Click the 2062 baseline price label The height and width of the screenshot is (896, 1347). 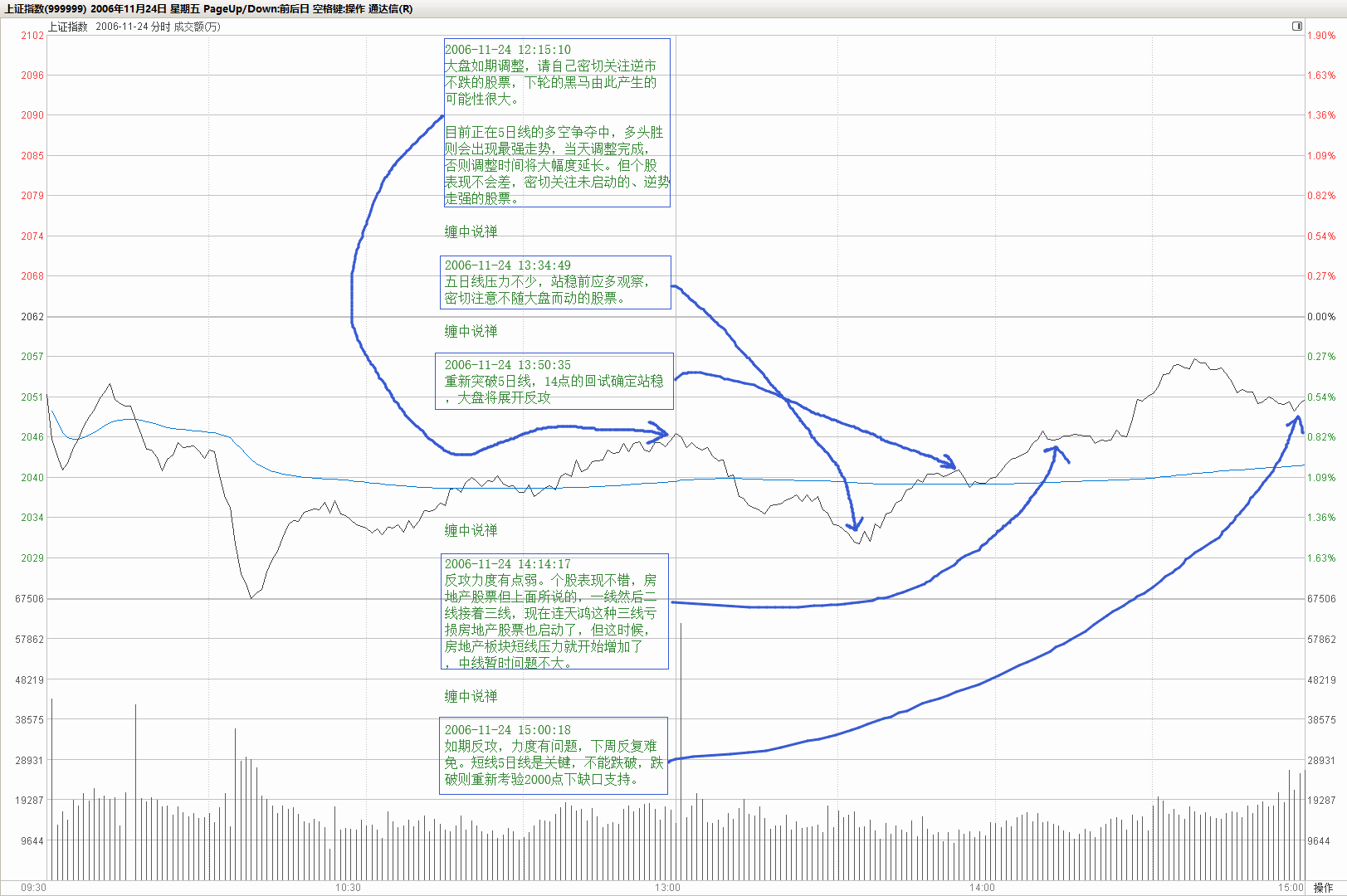[x=32, y=317]
